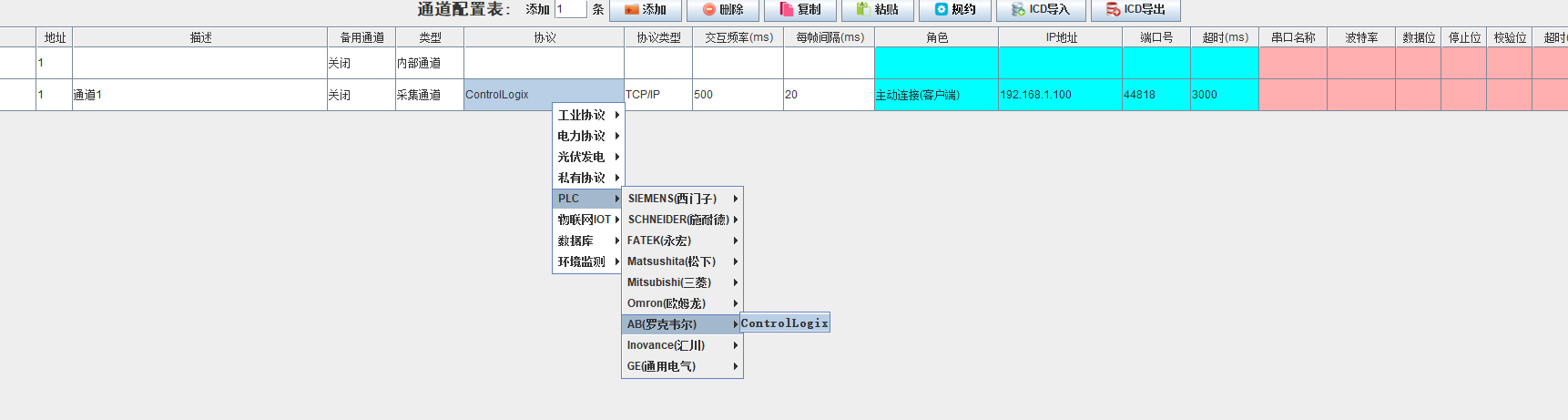
Task: Click the 通道1 description cell
Action: [x=199, y=95]
